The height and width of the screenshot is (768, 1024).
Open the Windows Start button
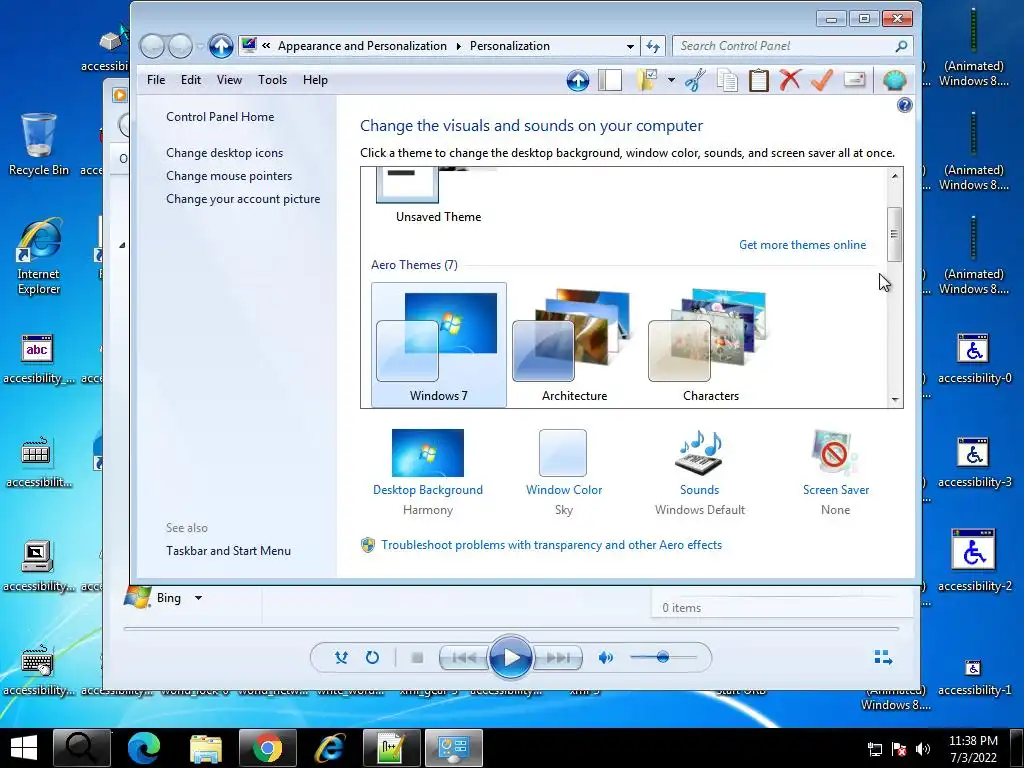24,748
